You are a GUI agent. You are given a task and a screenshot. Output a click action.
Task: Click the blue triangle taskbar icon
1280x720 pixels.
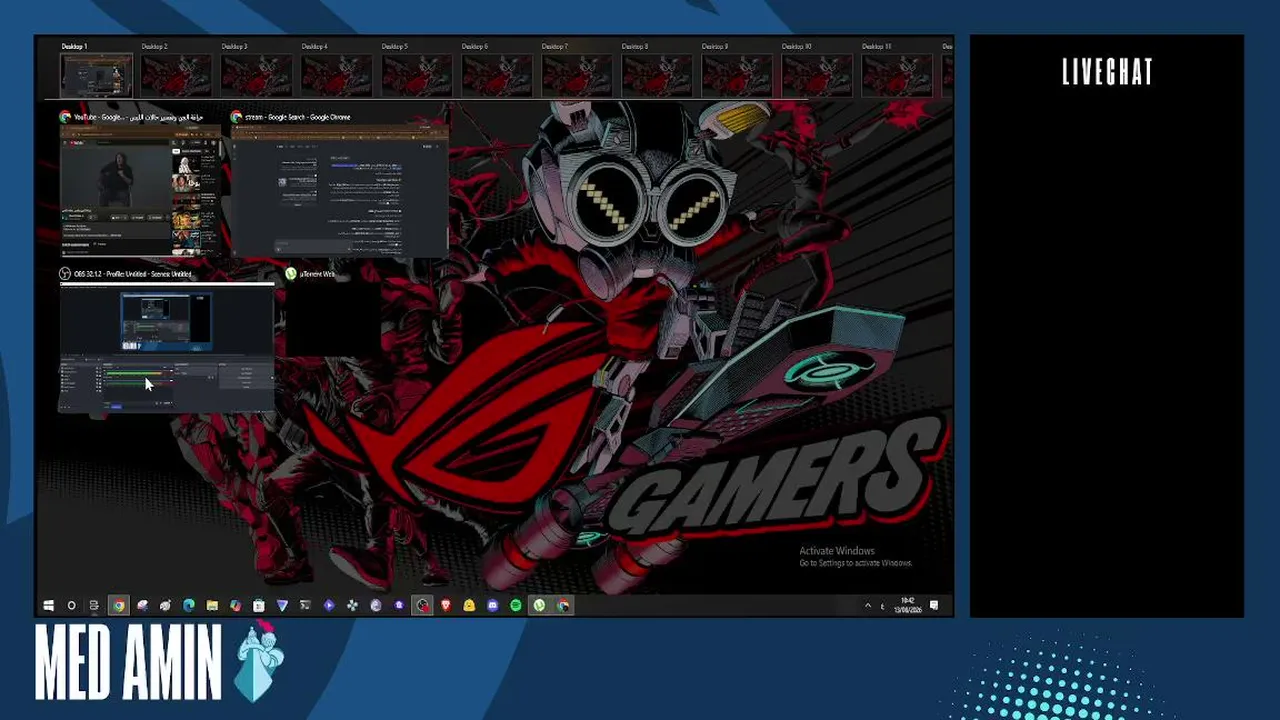point(282,605)
